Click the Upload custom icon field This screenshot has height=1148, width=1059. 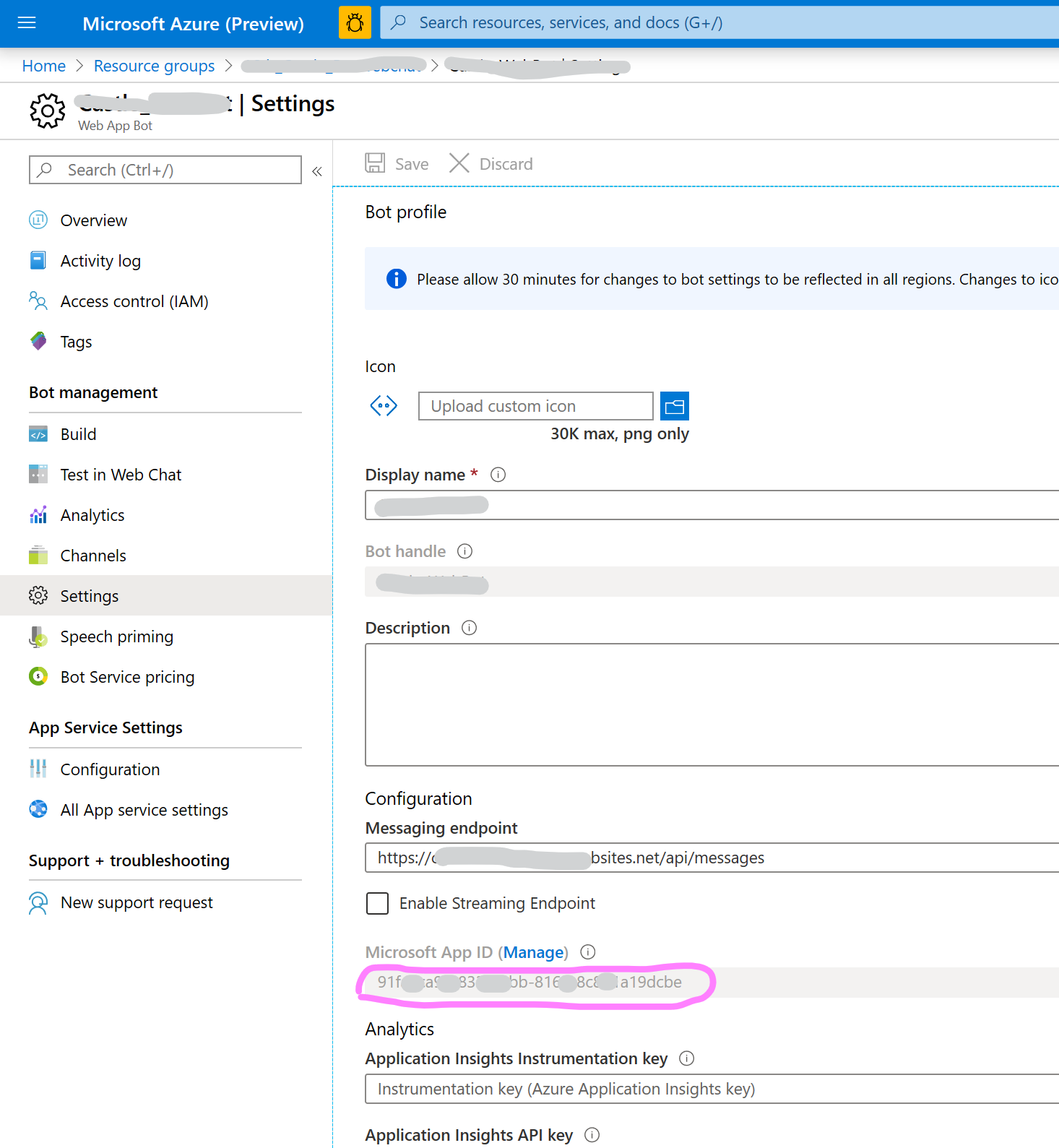536,406
